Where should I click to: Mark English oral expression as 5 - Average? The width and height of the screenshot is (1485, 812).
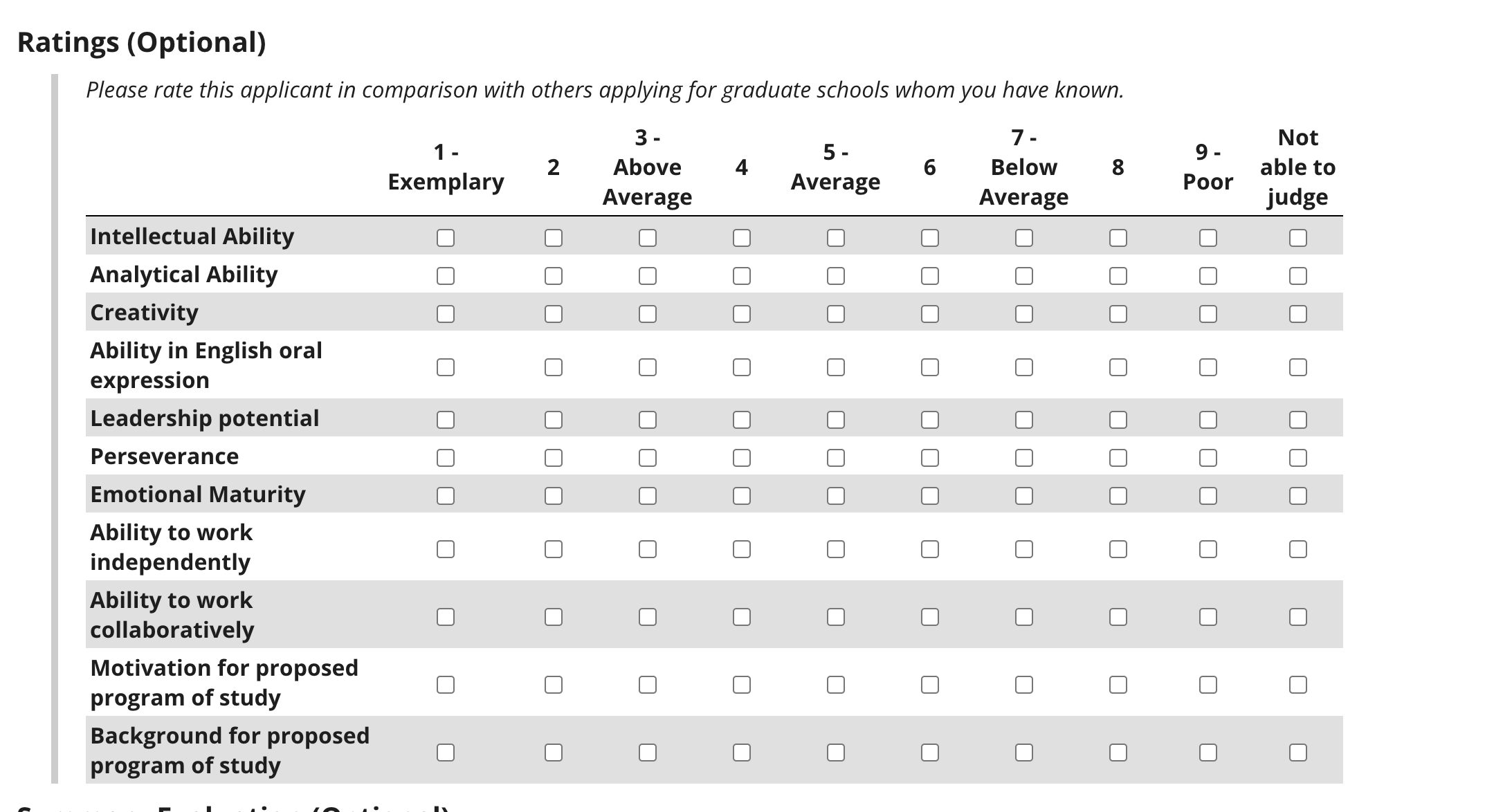tap(836, 367)
